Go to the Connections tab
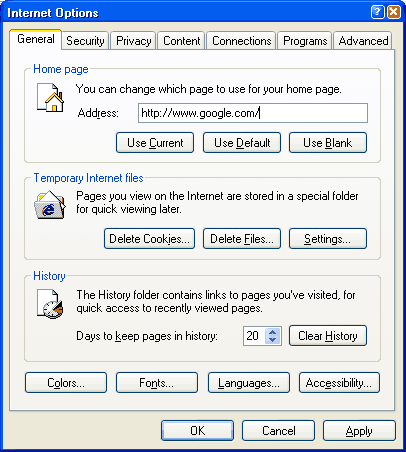 pos(242,41)
